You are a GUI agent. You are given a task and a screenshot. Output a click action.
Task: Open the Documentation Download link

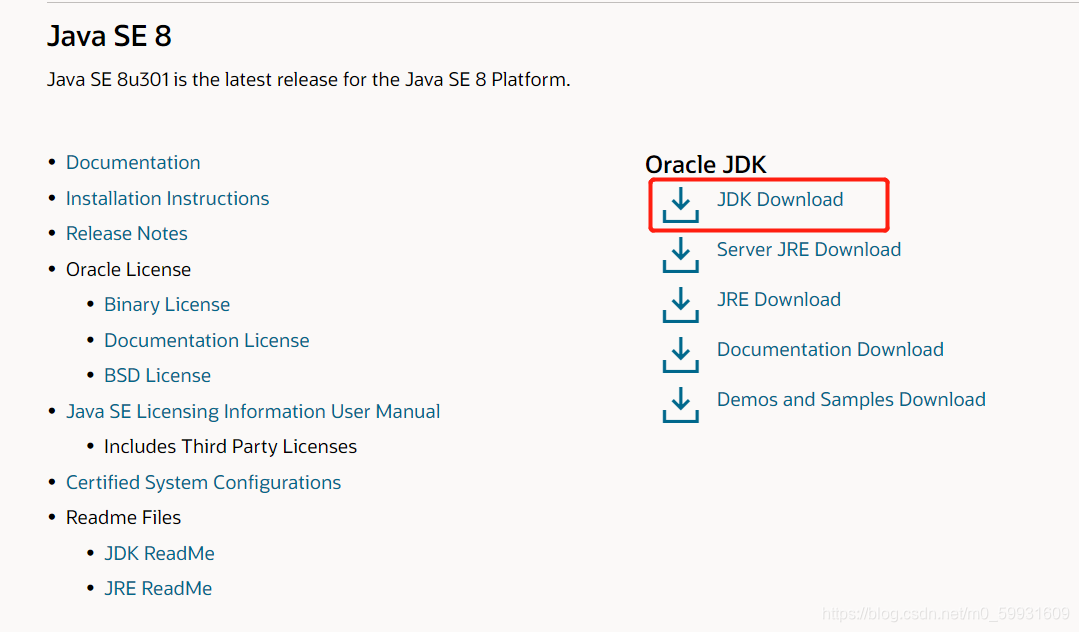tap(830, 350)
